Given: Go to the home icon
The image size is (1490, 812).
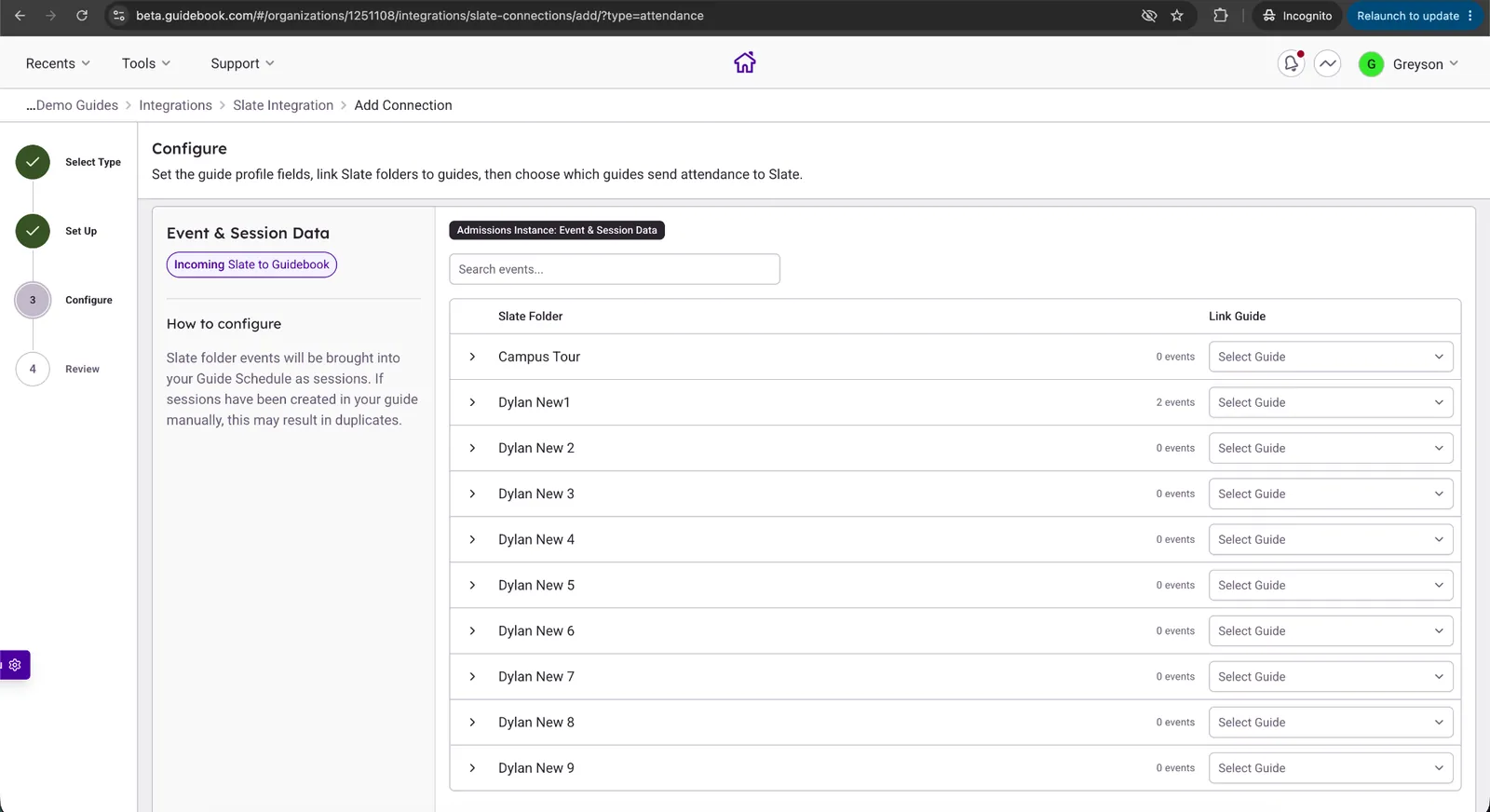Looking at the screenshot, I should tap(744, 62).
